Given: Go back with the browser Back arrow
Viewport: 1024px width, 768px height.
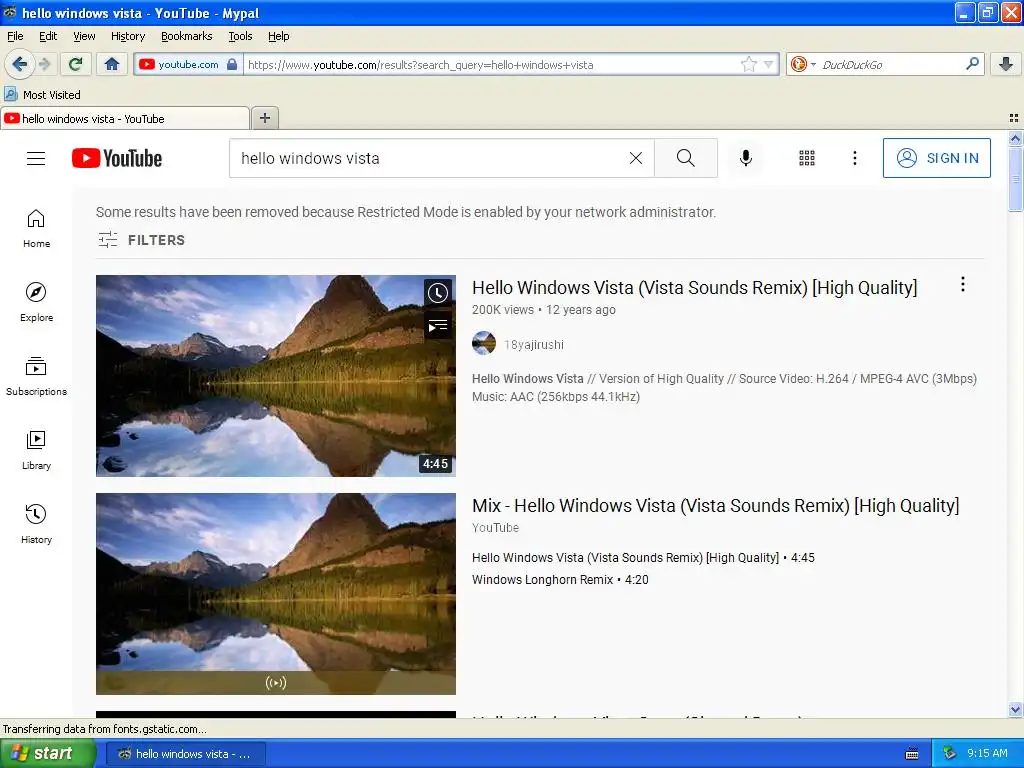Looking at the screenshot, I should pos(19,64).
